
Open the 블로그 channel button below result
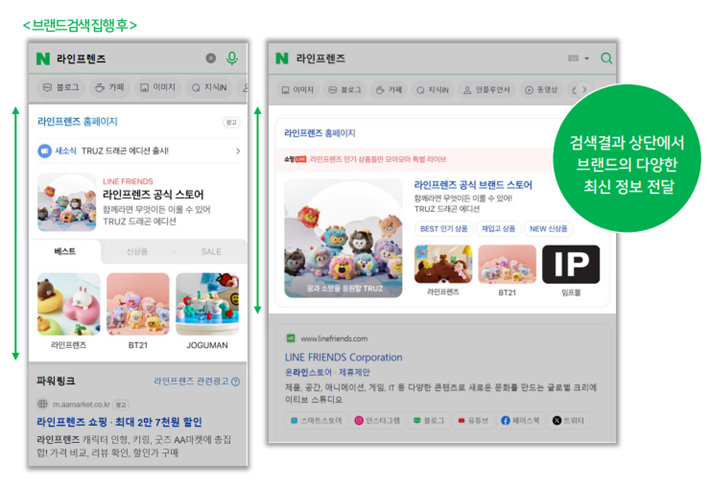pyautogui.click(x=429, y=420)
